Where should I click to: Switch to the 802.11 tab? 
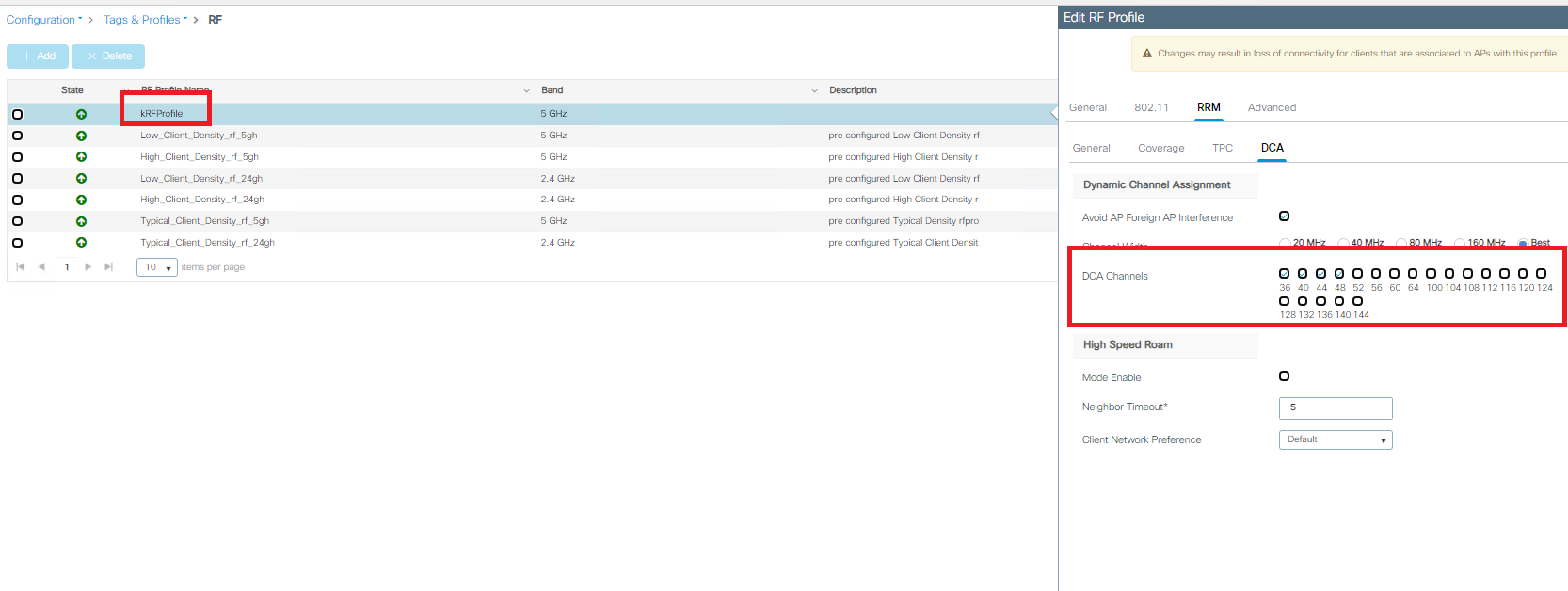[x=1151, y=107]
